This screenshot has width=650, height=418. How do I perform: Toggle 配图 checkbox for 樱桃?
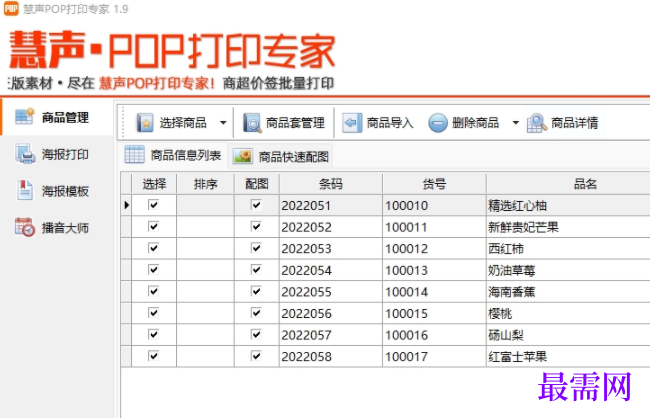pyautogui.click(x=256, y=313)
